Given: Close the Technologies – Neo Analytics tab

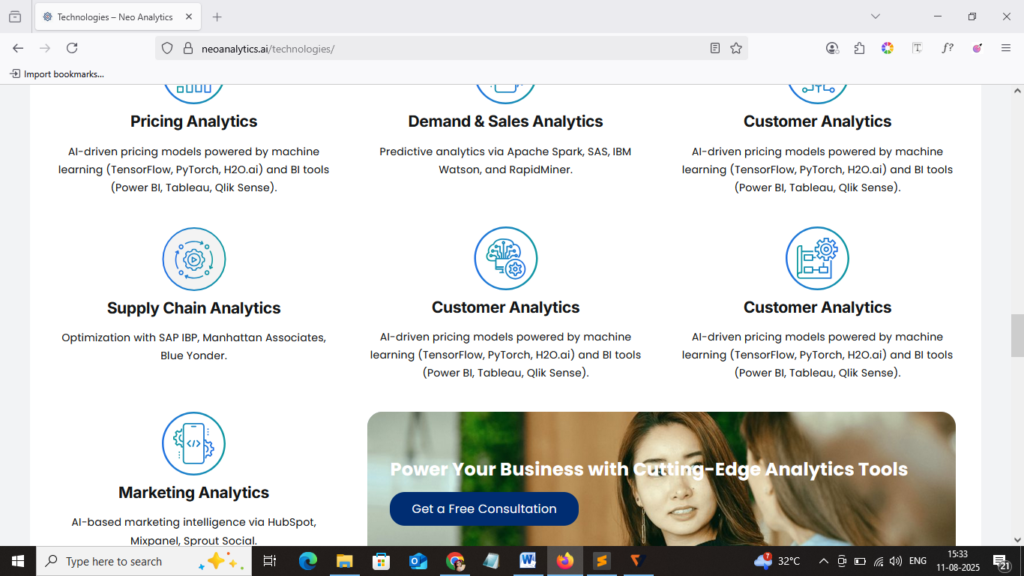Looking at the screenshot, I should tap(189, 17).
